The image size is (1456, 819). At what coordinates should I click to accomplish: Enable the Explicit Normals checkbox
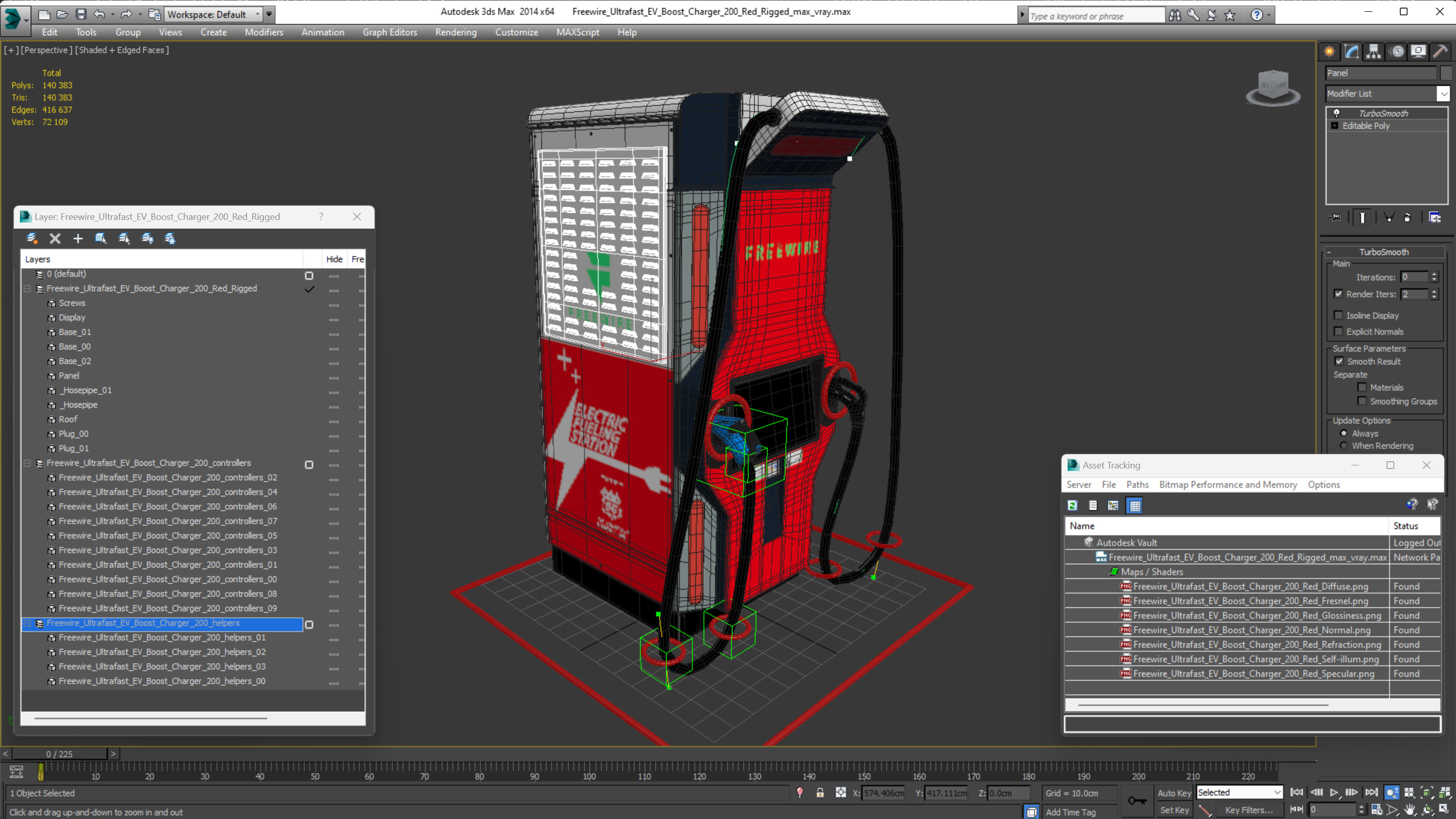click(x=1338, y=331)
